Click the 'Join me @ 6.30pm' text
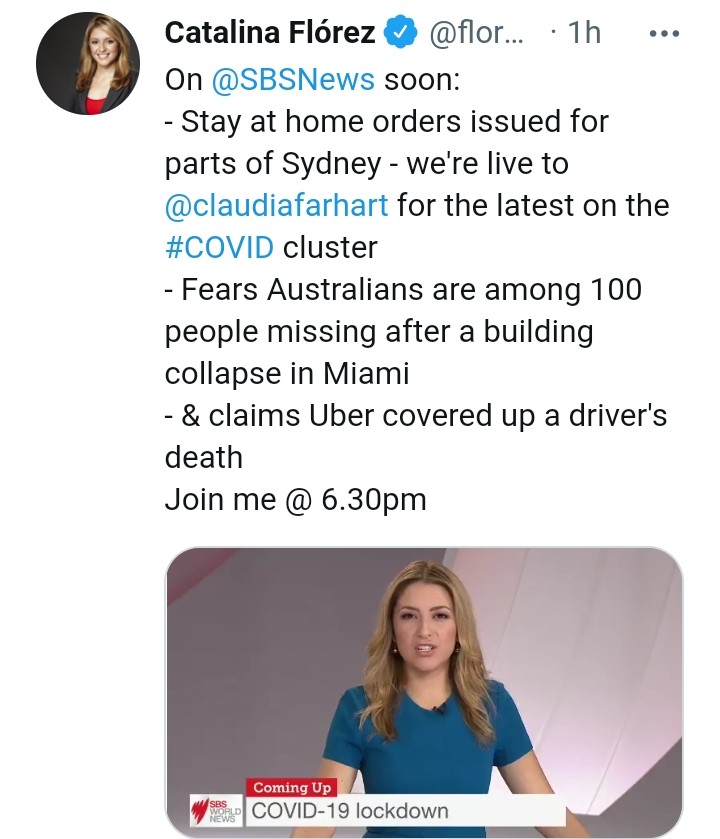Viewport: 720px width, 839px height. pyautogui.click(x=295, y=499)
